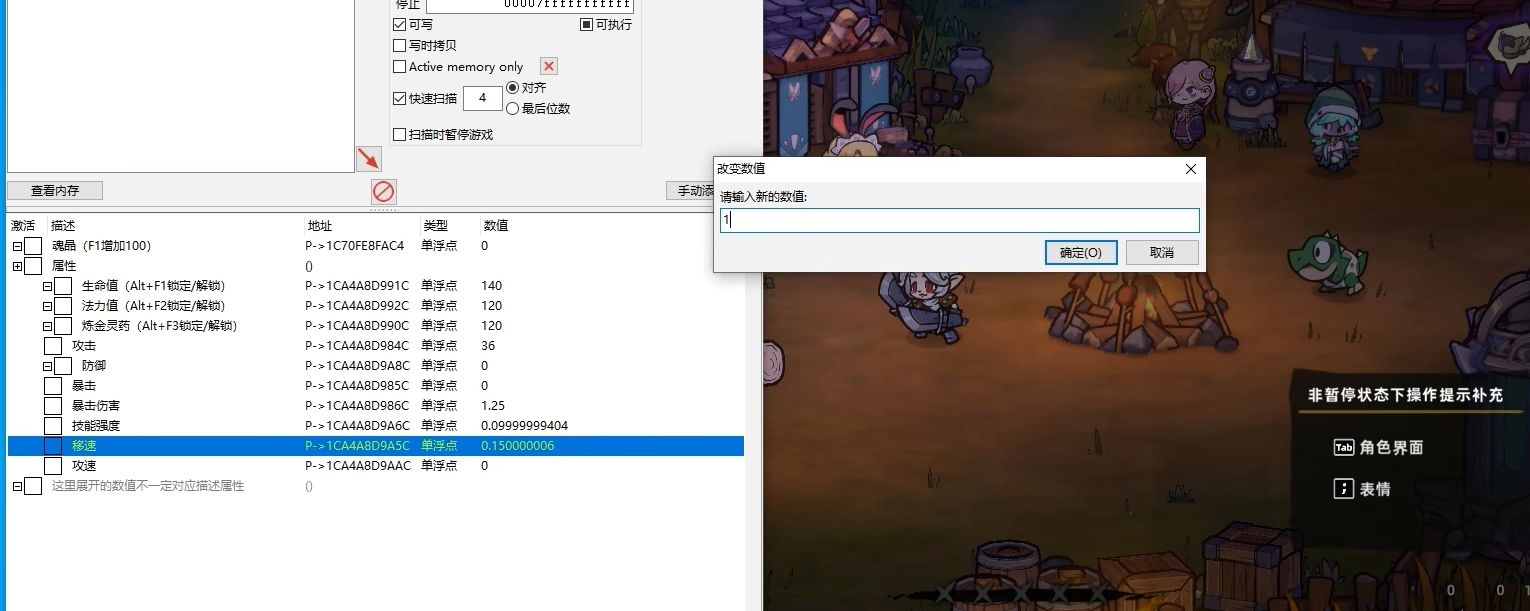Image resolution: width=1530 pixels, height=611 pixels.
Task: Toggle the 可执行 checkbox
Action: pos(587,24)
